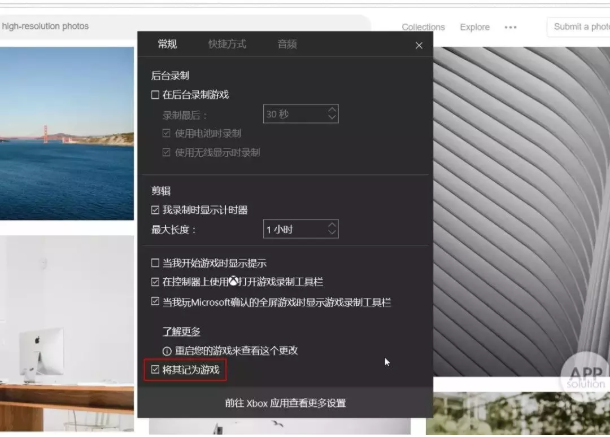Viewport: 610px width, 437px height.
Task: Open the 快捷方式 tab
Action: (x=227, y=44)
